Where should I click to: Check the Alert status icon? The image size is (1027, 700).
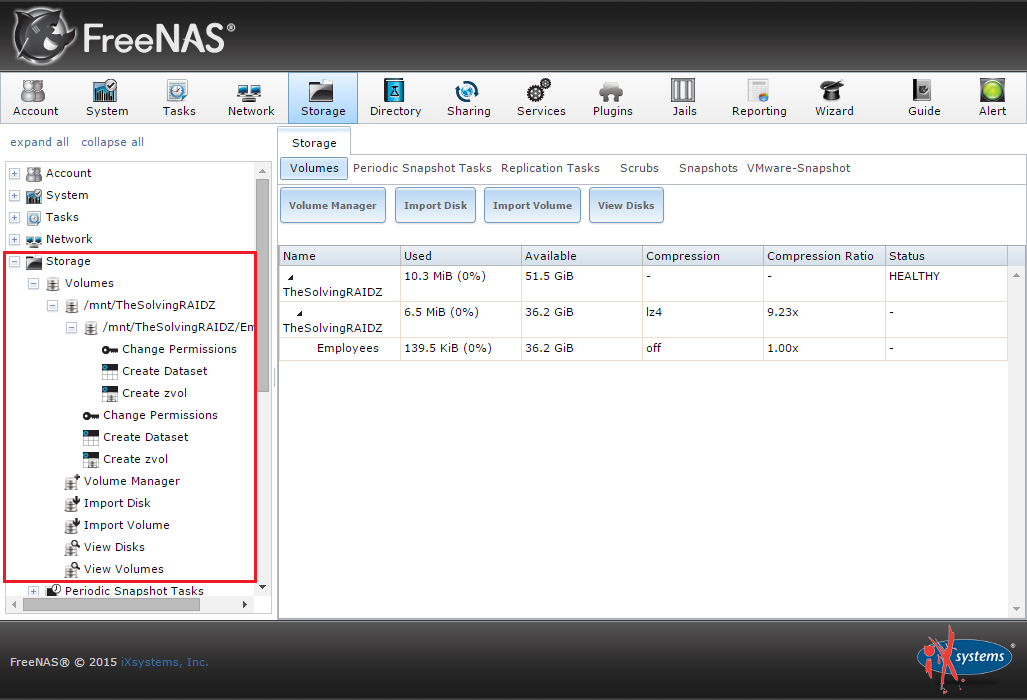(x=992, y=98)
